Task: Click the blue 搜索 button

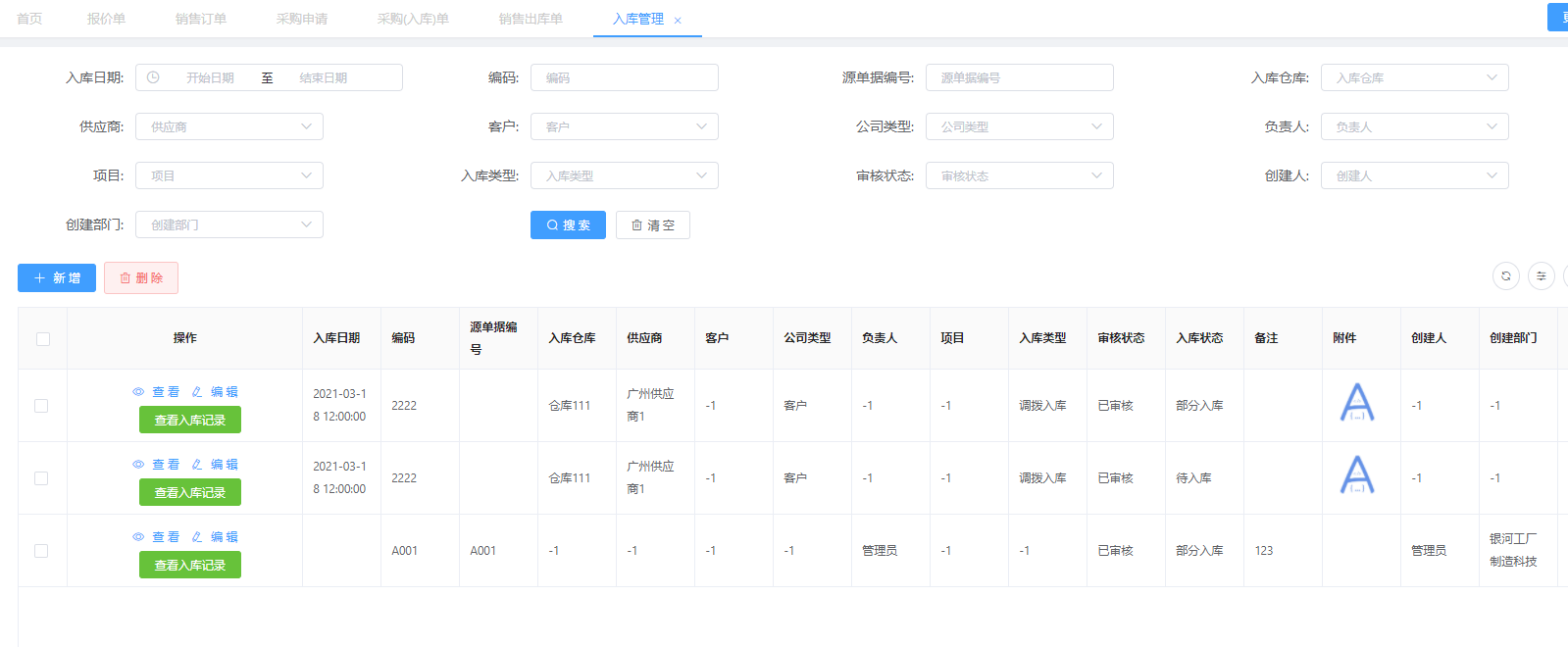Action: pos(568,224)
